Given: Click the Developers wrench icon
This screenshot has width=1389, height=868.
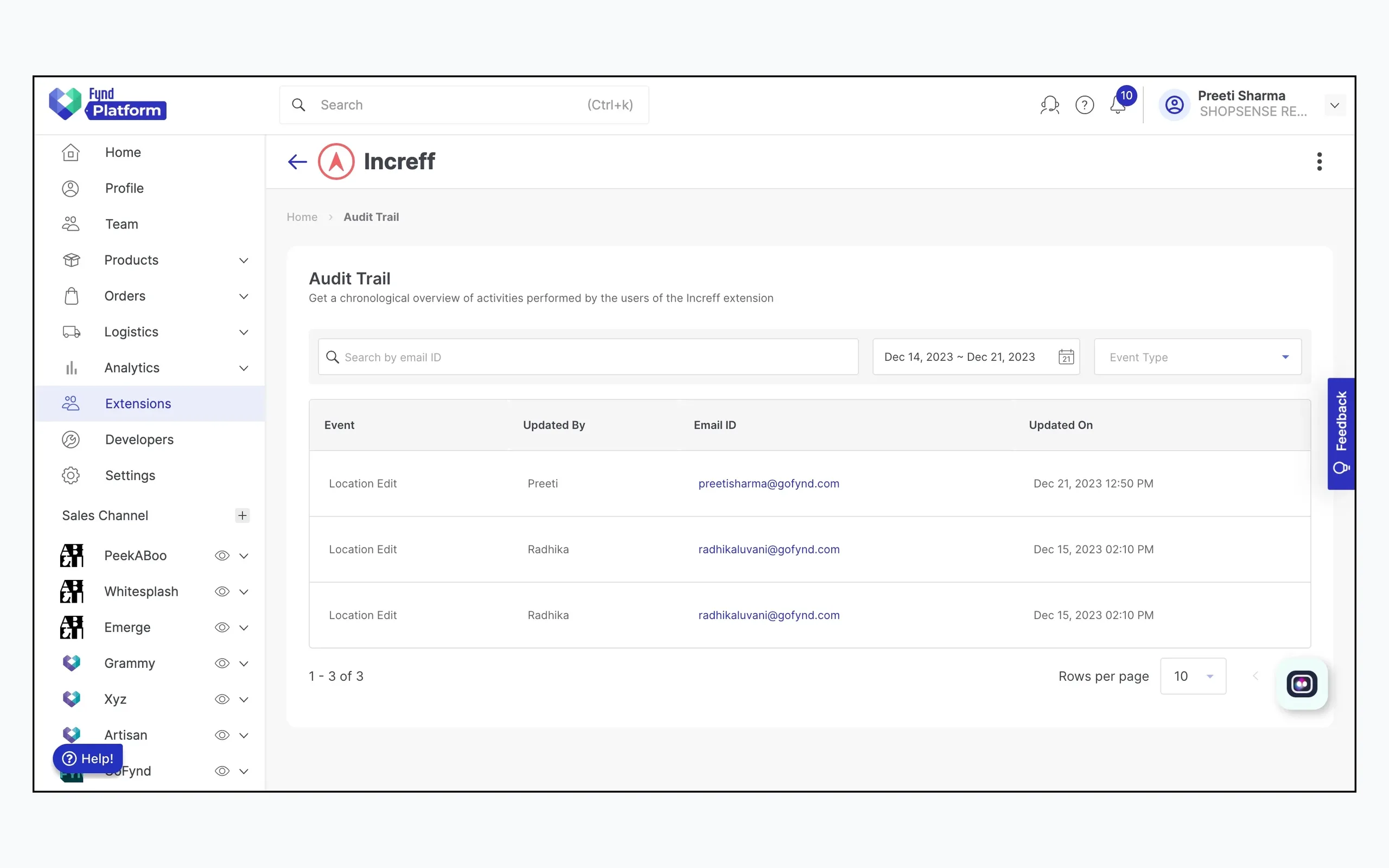Looking at the screenshot, I should tap(71, 440).
